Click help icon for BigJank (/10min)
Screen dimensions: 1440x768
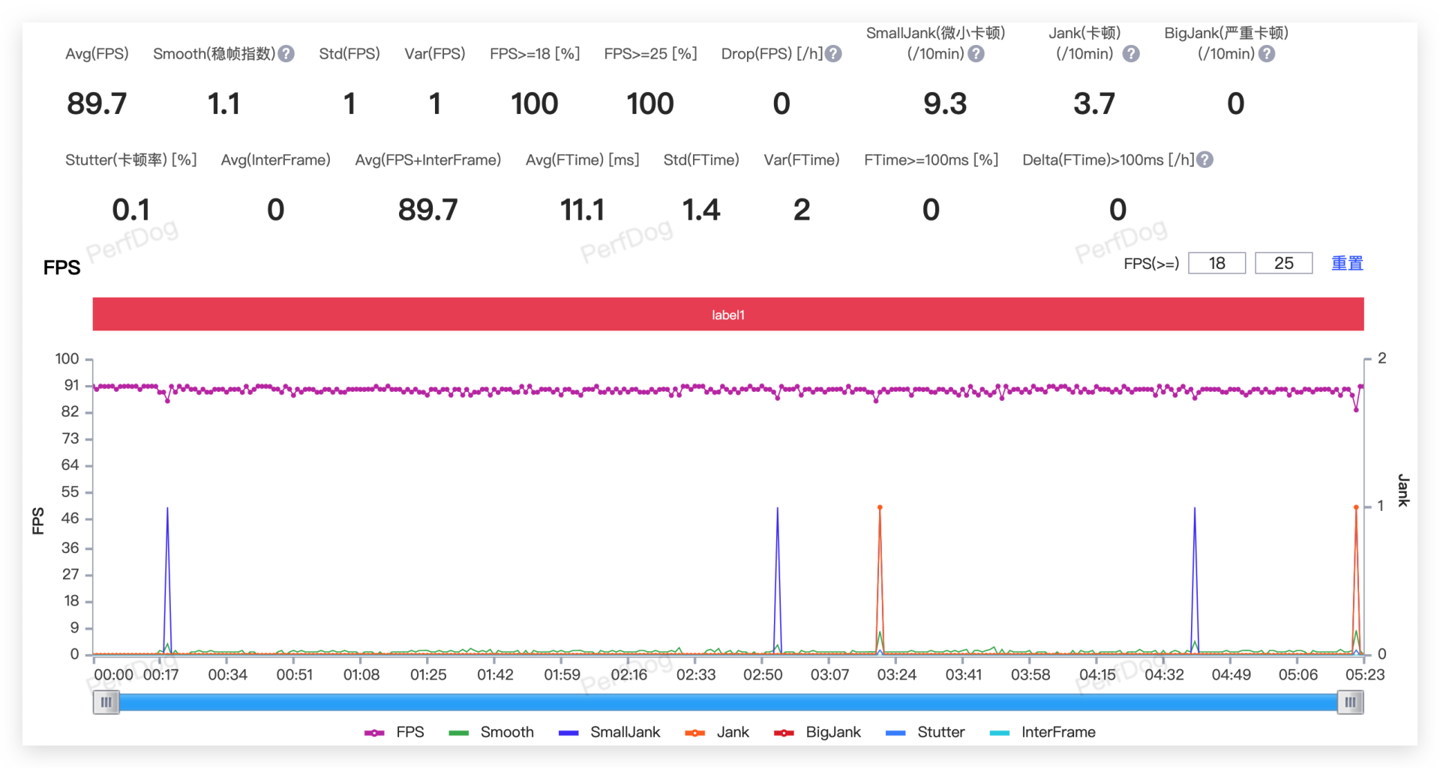(1267, 54)
